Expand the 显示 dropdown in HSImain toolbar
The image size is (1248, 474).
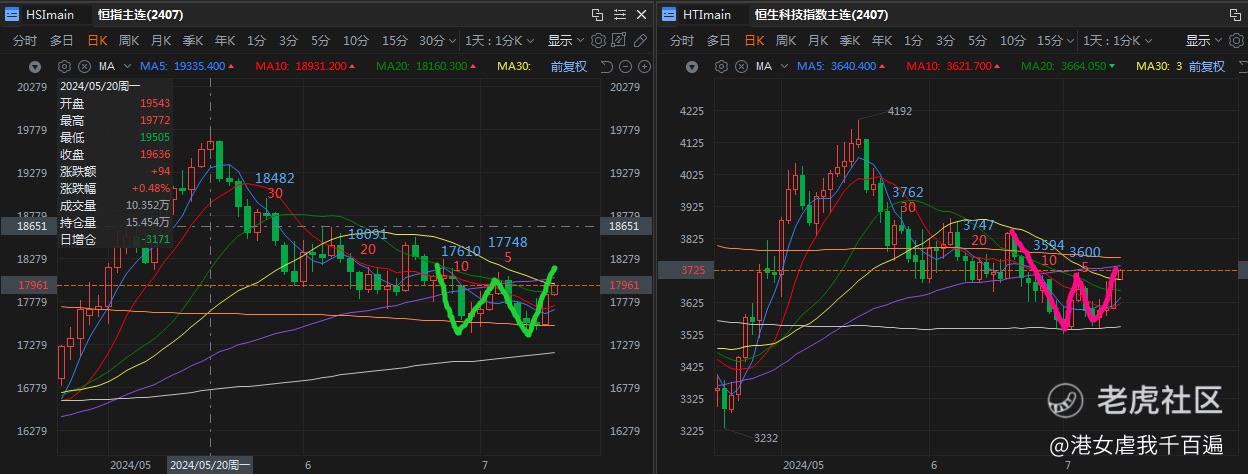(565, 41)
